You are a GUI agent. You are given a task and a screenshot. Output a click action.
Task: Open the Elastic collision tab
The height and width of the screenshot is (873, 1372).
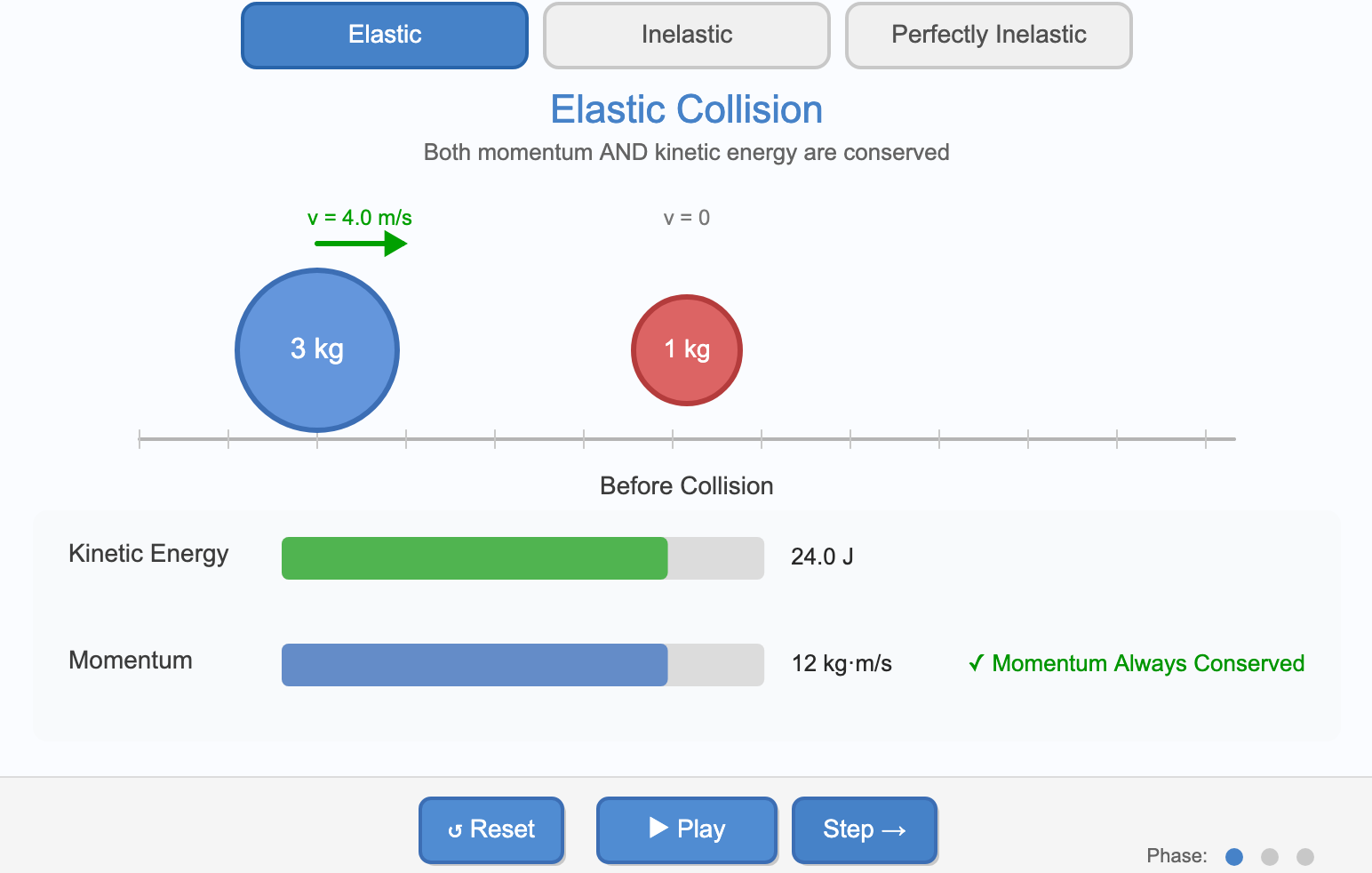coord(384,35)
